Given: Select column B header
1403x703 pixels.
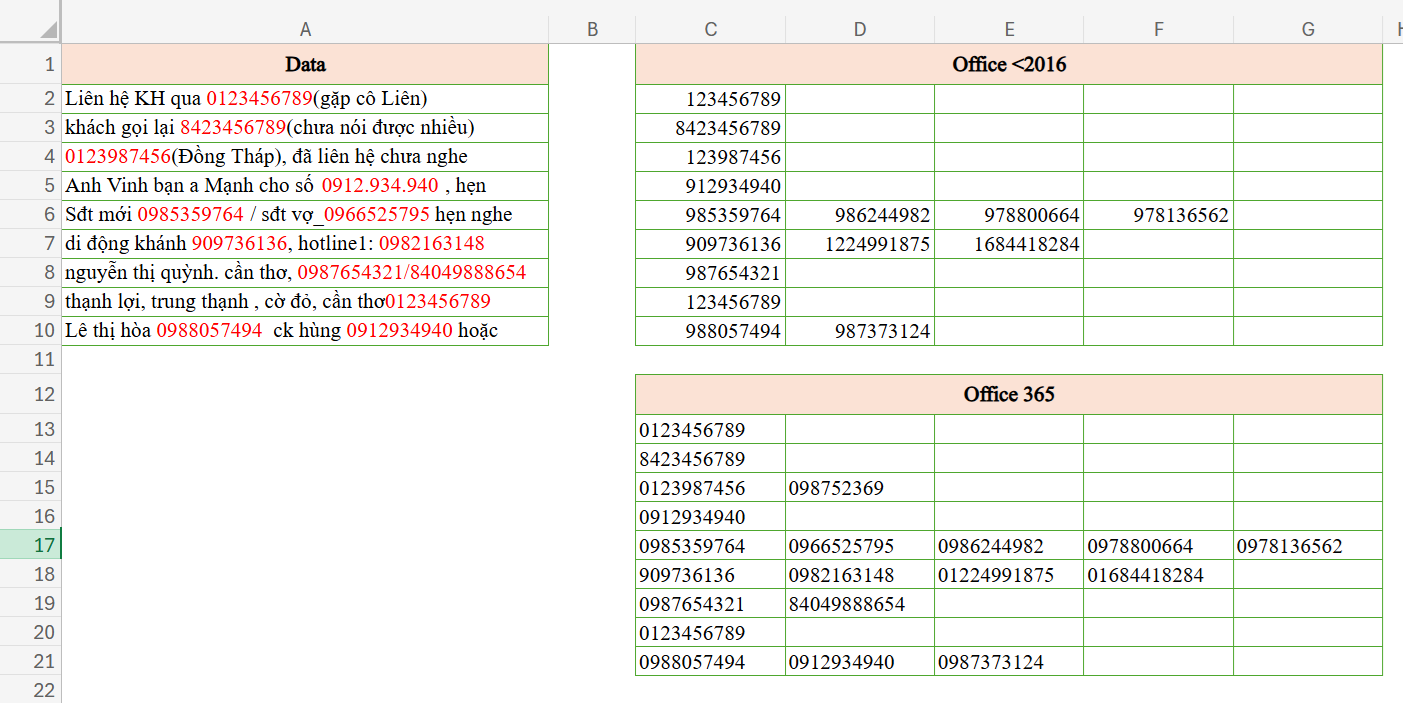Looking at the screenshot, I should coord(592,29).
